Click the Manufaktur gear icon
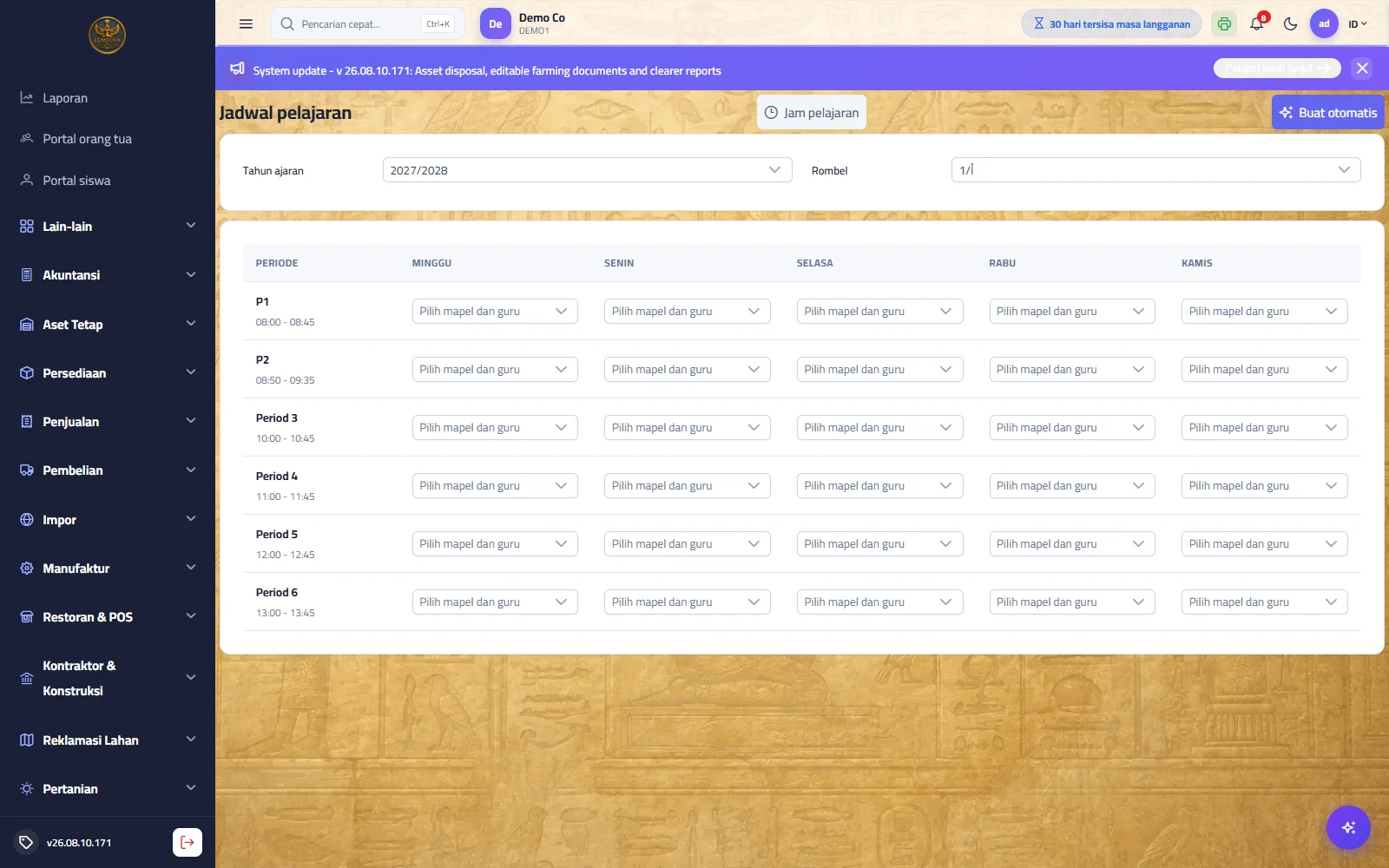The image size is (1389, 868). (x=27, y=569)
